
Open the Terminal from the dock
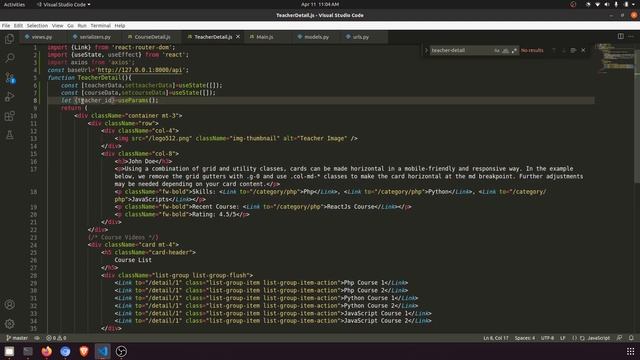click(x=28, y=351)
